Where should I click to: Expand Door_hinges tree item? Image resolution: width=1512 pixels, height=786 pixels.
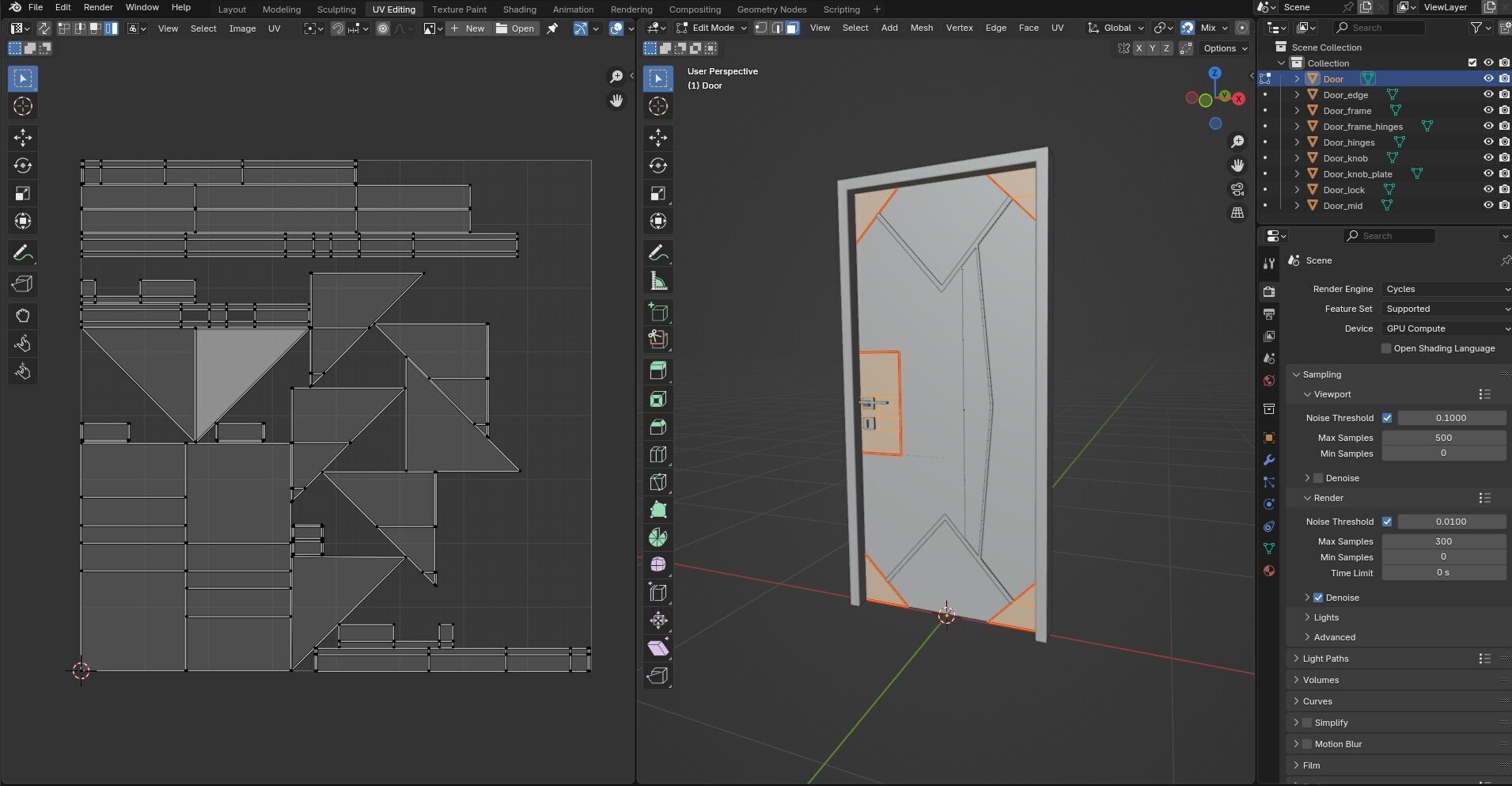(x=1297, y=142)
